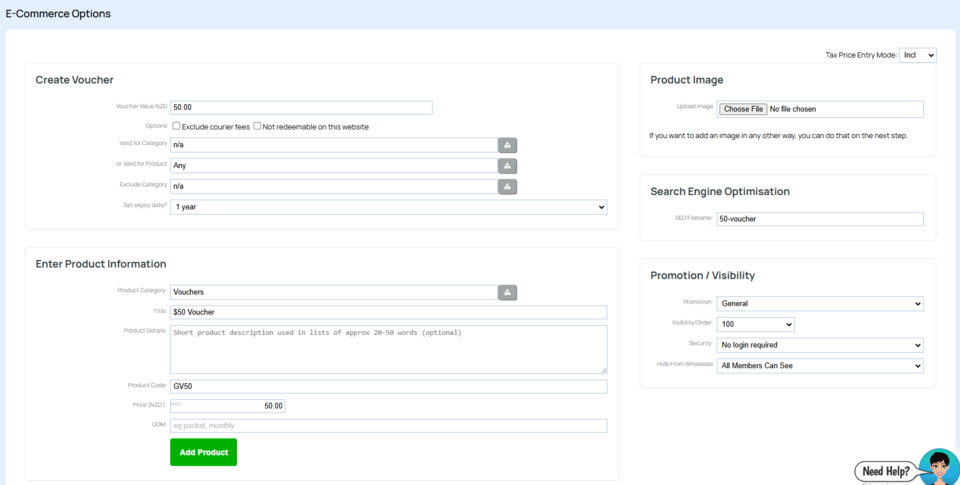This screenshot has width=960, height=485.
Task: Expand Security No login required dropdown
Action: pos(820,345)
